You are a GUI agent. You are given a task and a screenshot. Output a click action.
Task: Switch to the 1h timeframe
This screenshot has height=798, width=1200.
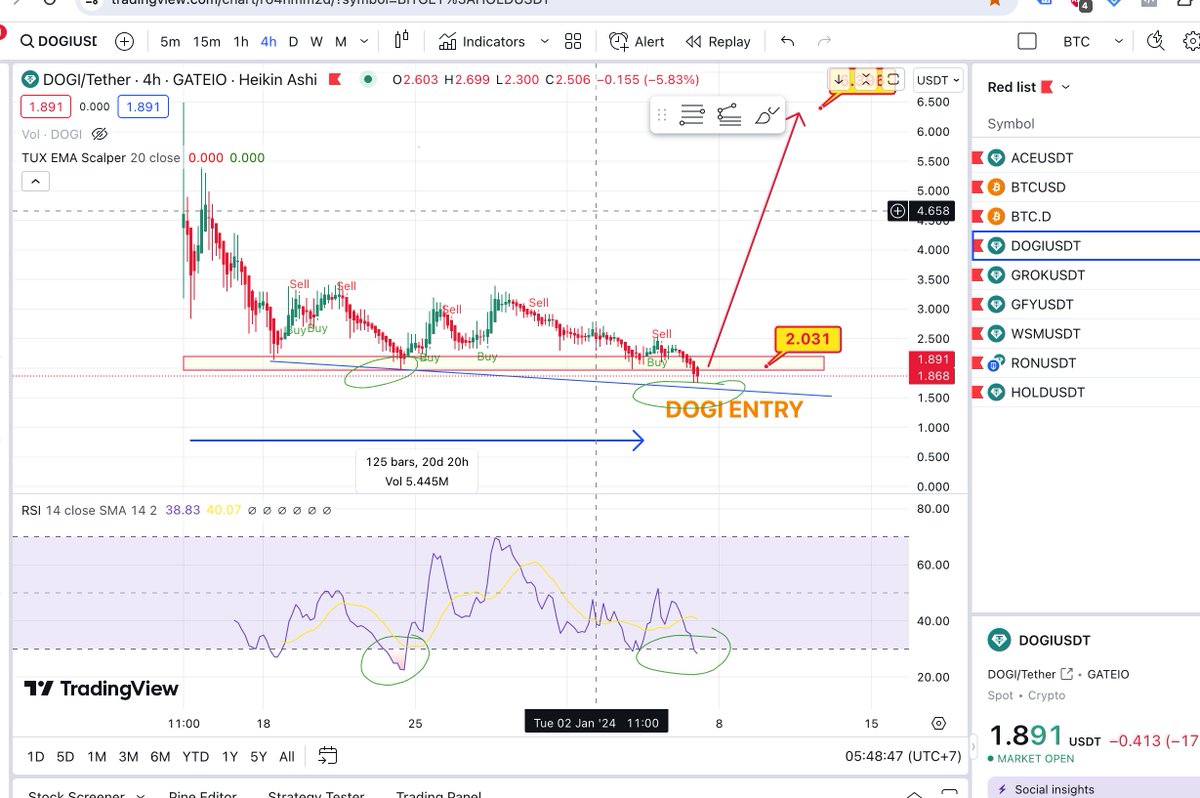(x=241, y=42)
